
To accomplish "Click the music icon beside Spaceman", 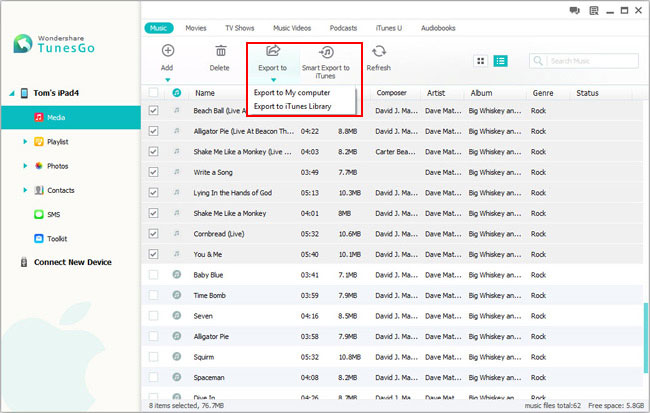I will click(x=177, y=377).
